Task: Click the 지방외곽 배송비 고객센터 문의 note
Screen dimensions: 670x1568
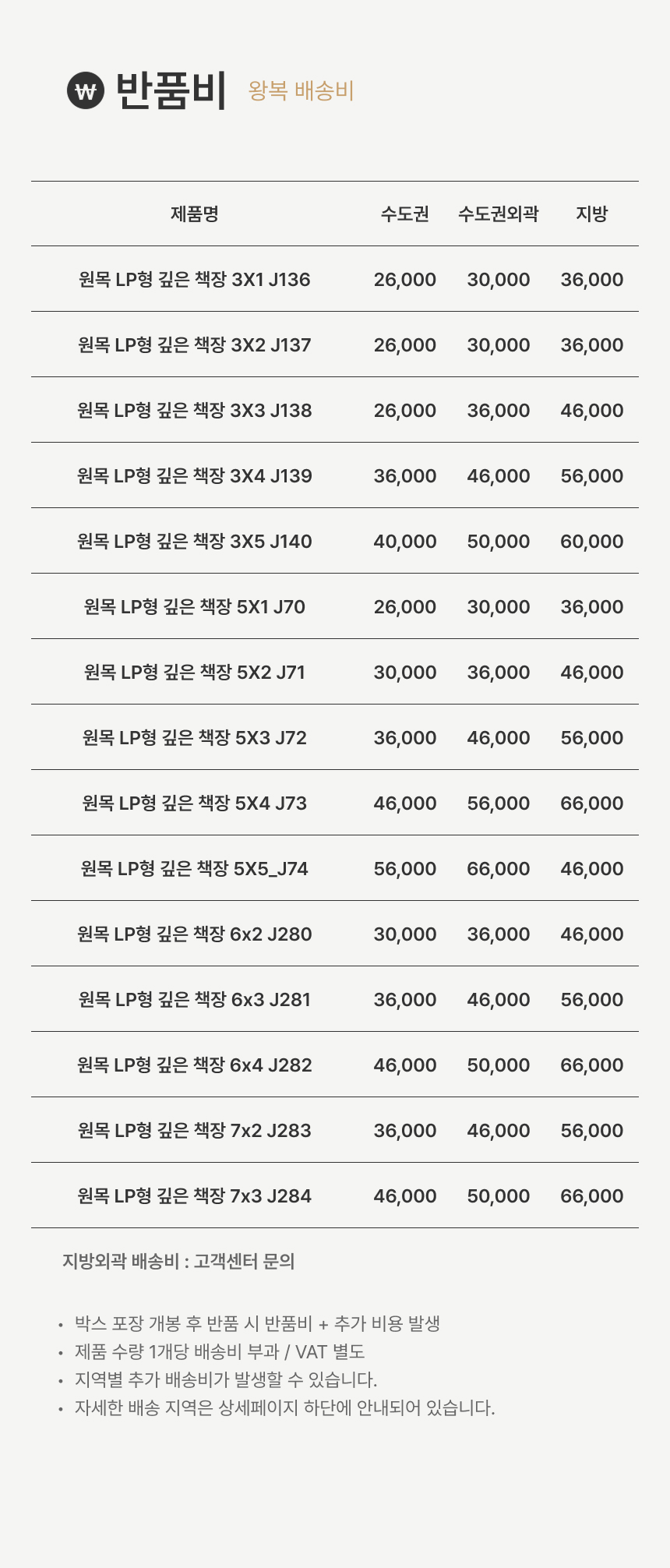Action: (178, 1262)
